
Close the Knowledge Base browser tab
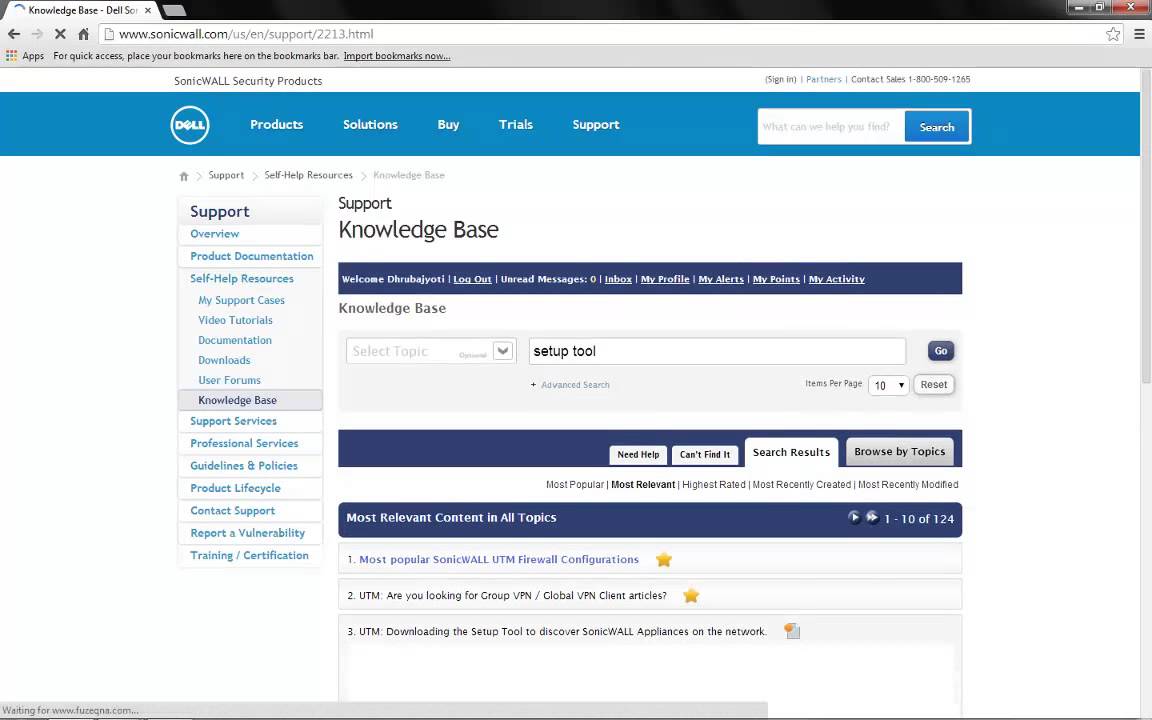148,10
